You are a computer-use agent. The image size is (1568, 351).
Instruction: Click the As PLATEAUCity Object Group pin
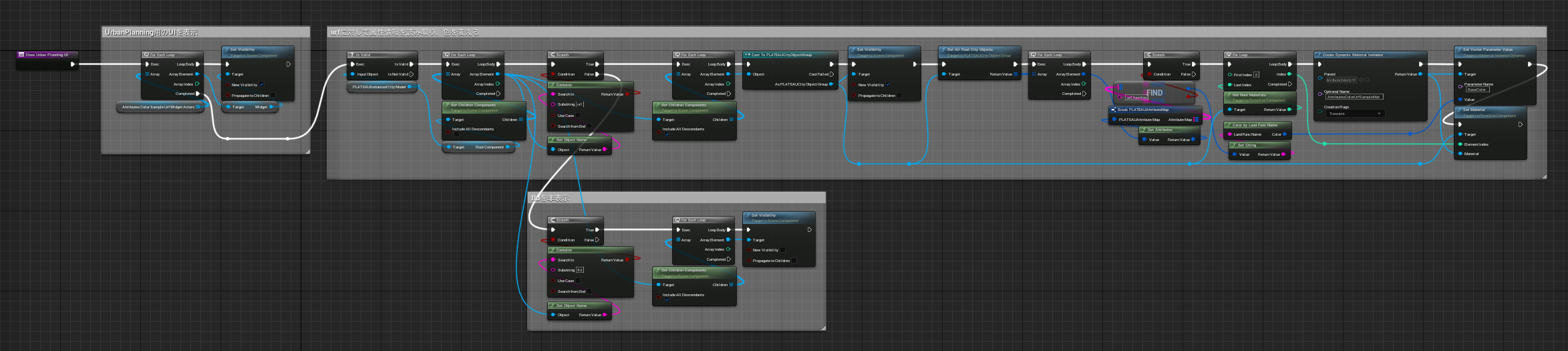tap(831, 84)
